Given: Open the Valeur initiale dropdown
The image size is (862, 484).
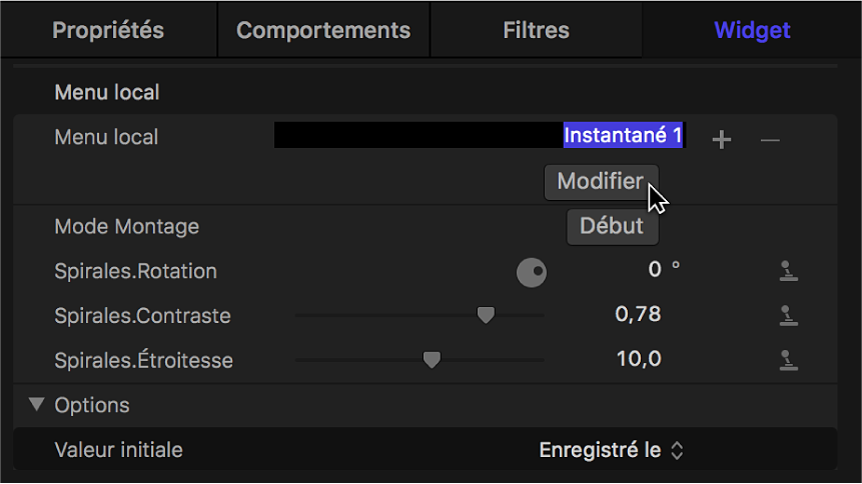Looking at the screenshot, I should pos(611,450).
